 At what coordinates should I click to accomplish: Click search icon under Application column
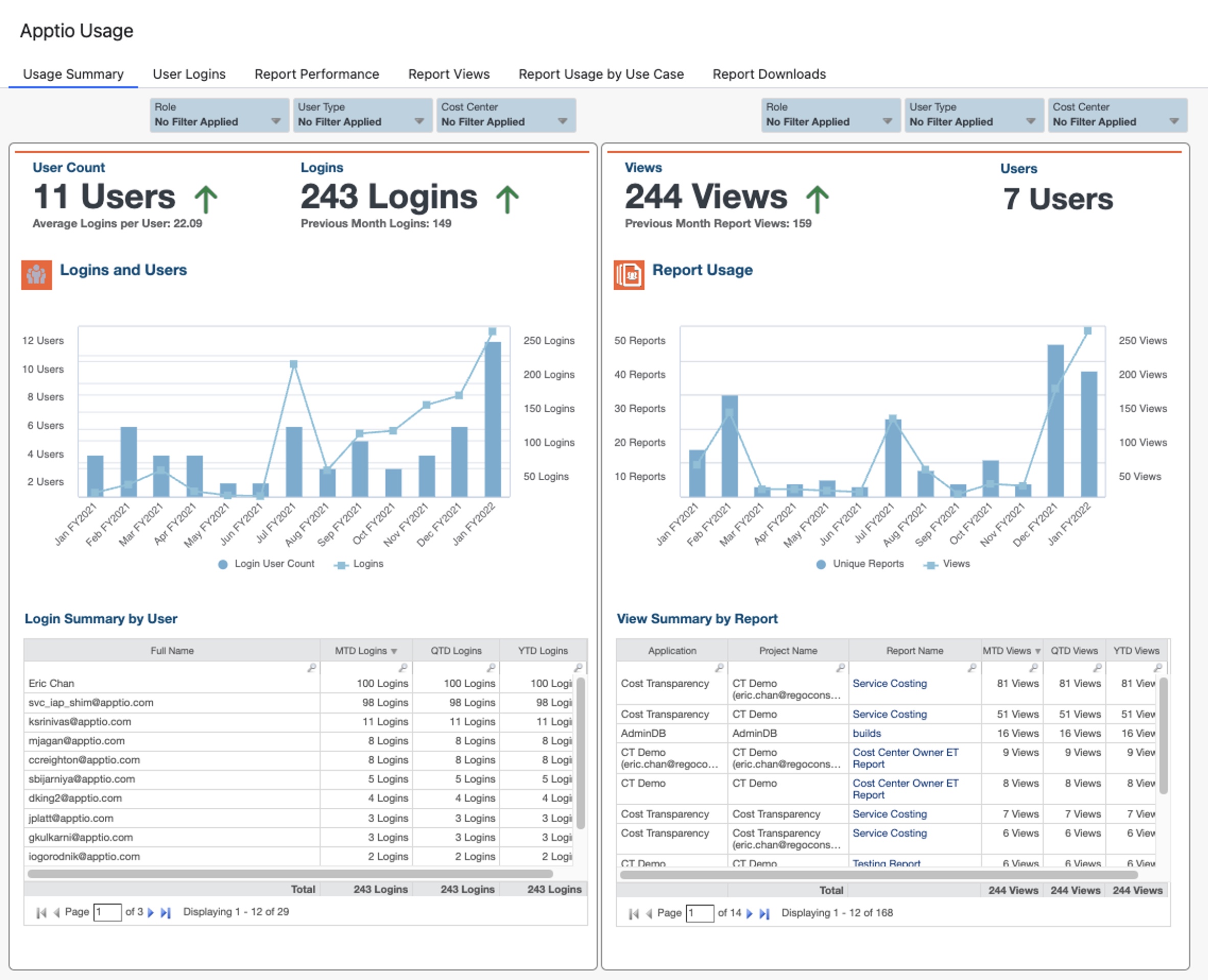tap(719, 668)
